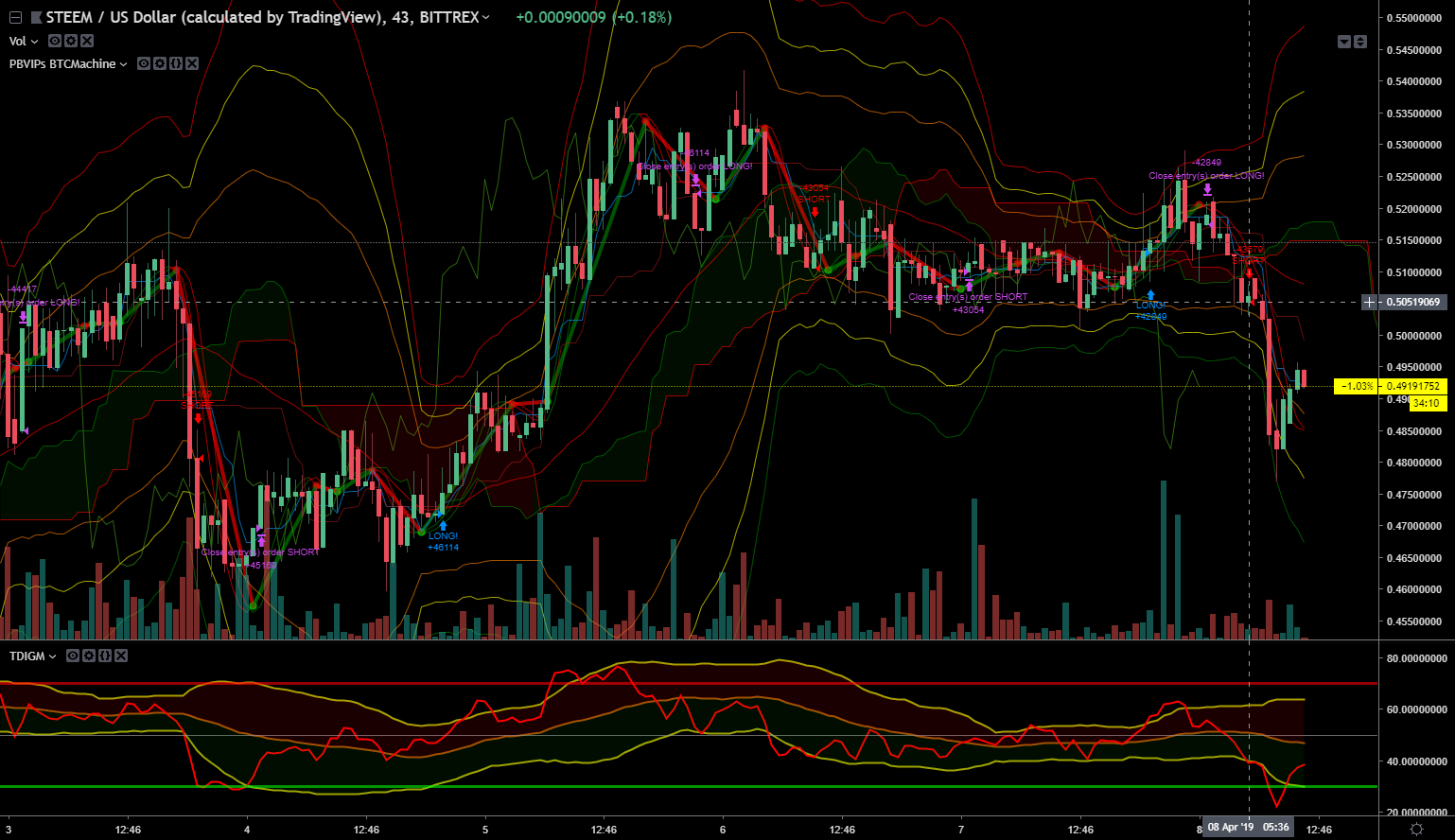Click the -1.03% yellow percentage label

pos(1357,386)
